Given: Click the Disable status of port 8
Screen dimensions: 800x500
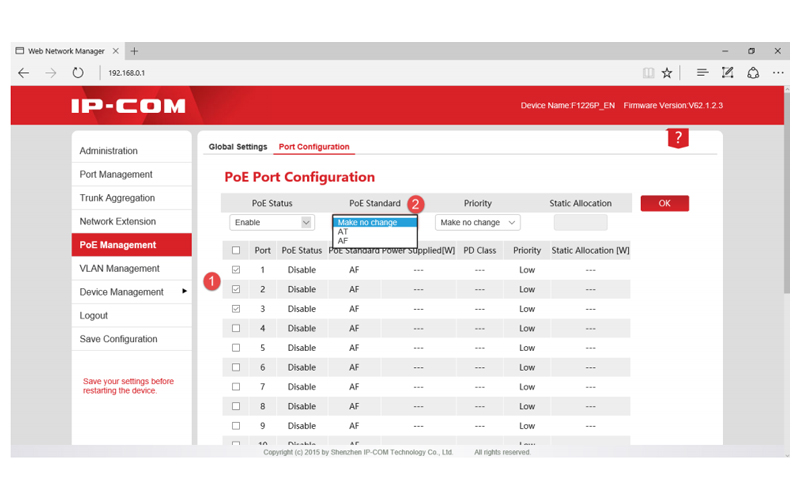Looking at the screenshot, I should [302, 406].
